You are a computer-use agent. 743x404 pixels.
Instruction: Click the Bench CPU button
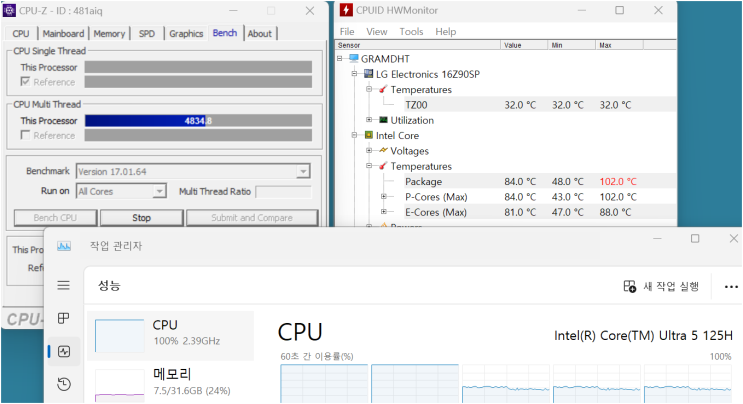pos(55,218)
